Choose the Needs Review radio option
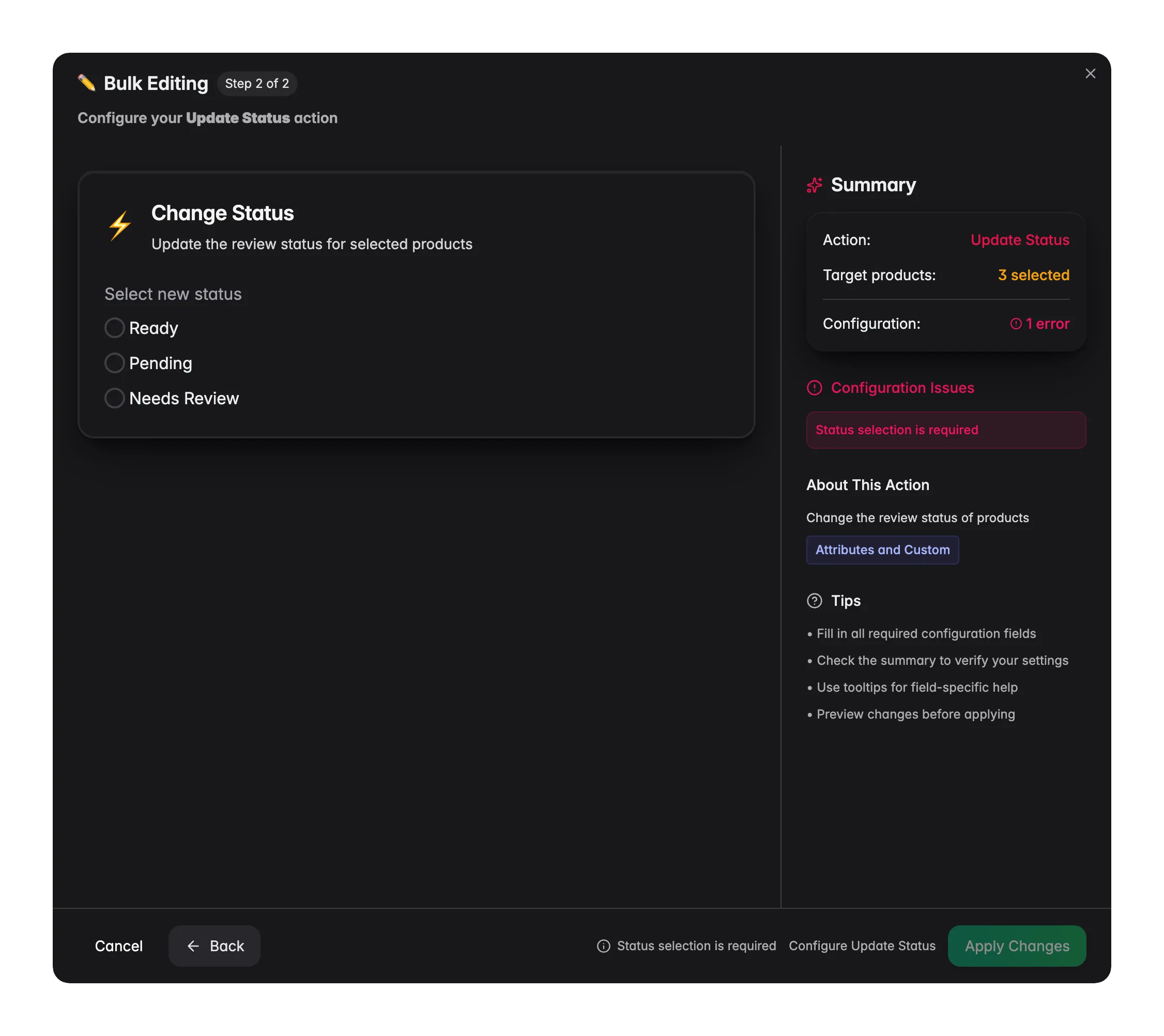1164x1036 pixels. click(x=114, y=398)
